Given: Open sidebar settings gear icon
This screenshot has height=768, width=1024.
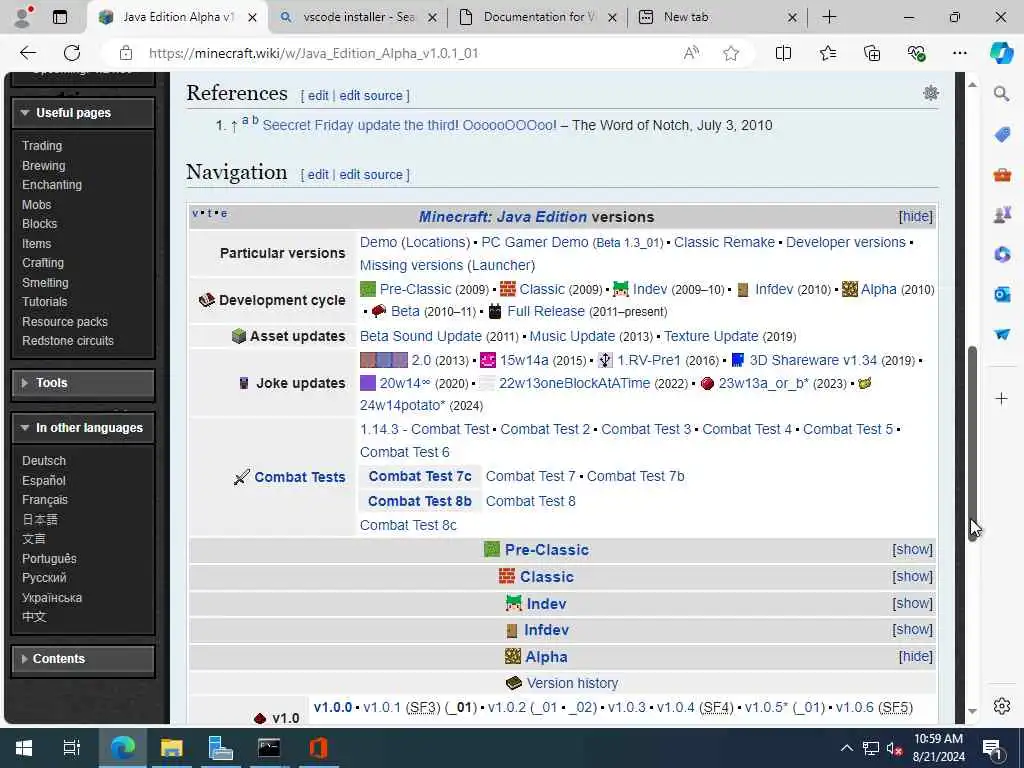Looking at the screenshot, I should 1002,706.
